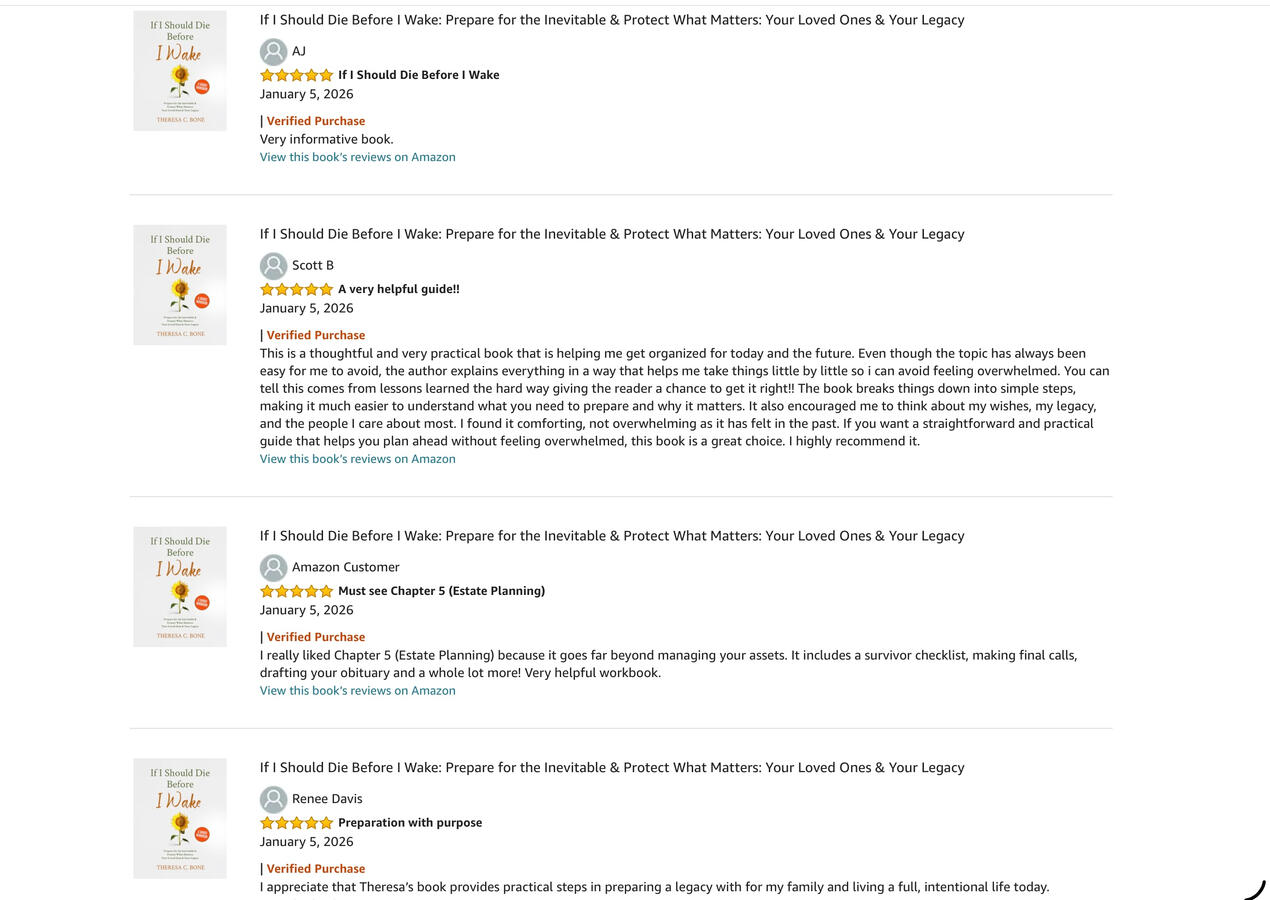Image resolution: width=1270 pixels, height=900 pixels.
Task: Open 'A very helpful guide!!' review title
Action: point(399,289)
